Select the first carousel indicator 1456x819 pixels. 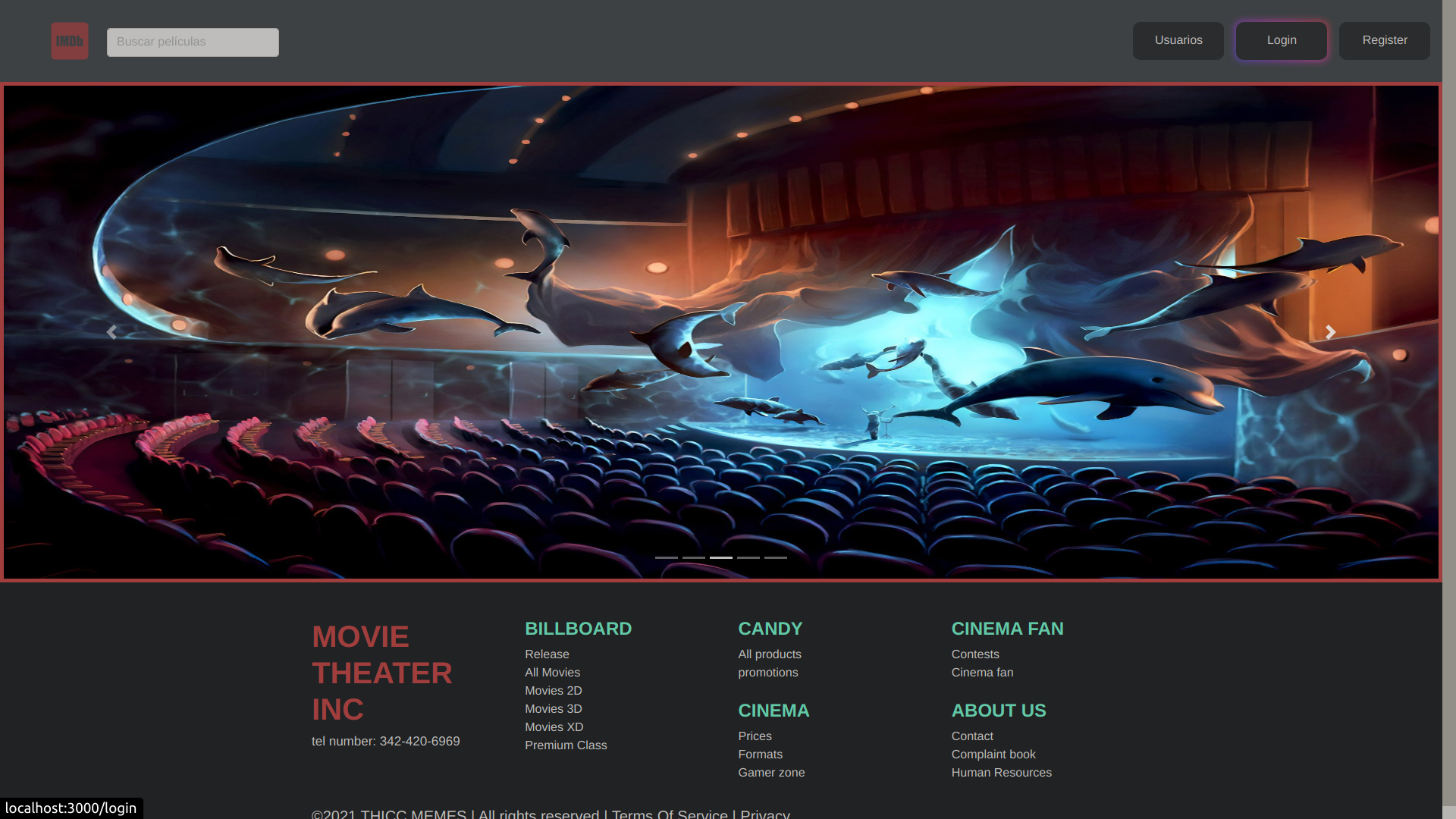pos(666,557)
